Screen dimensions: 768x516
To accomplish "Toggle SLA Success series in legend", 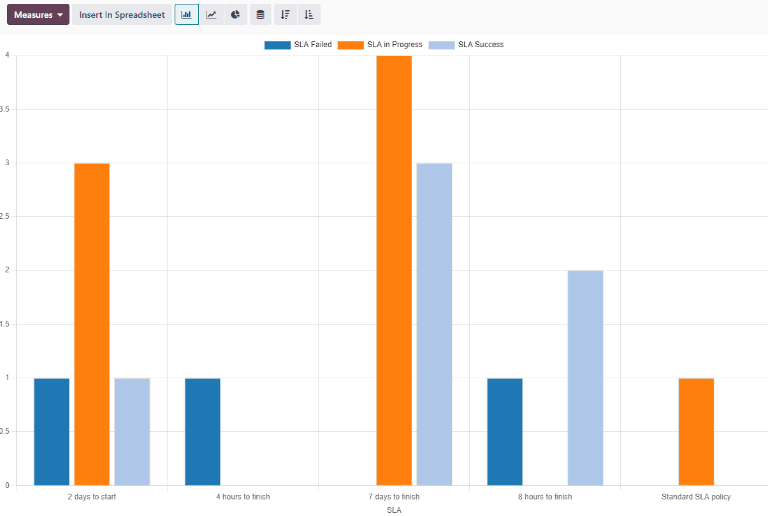I will tap(480, 45).
